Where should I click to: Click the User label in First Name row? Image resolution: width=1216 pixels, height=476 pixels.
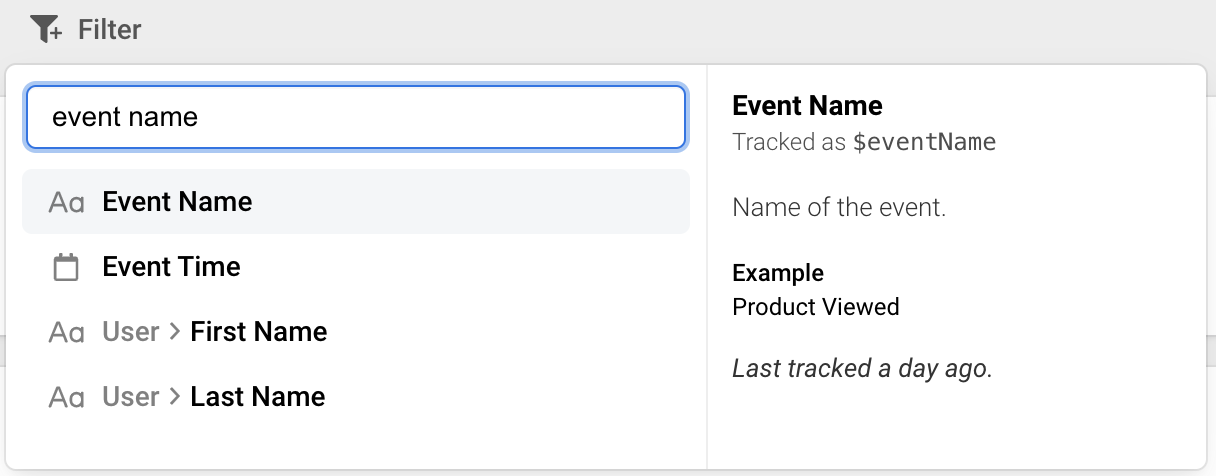(131, 332)
